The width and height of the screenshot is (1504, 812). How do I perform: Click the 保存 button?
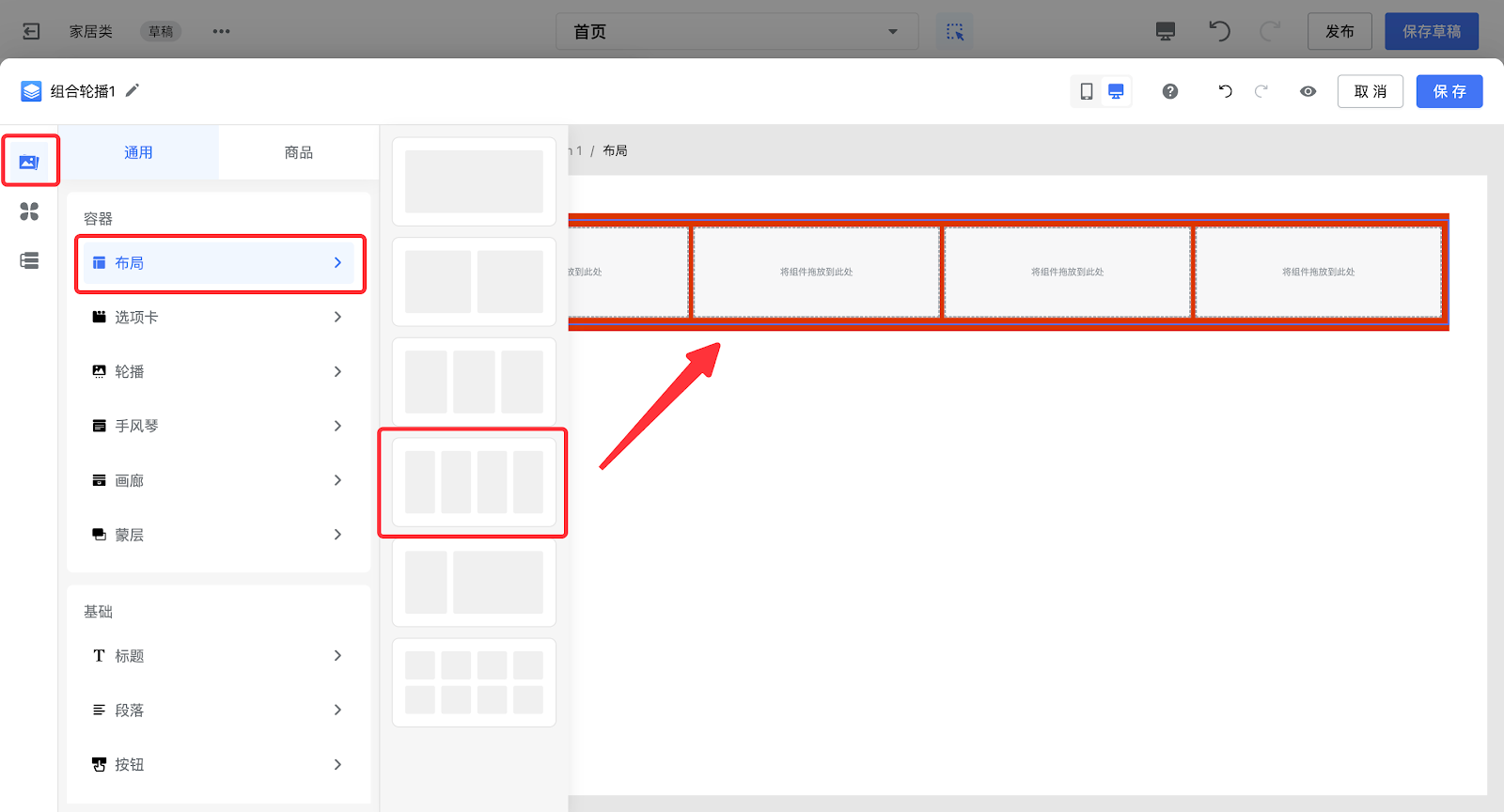1449,91
